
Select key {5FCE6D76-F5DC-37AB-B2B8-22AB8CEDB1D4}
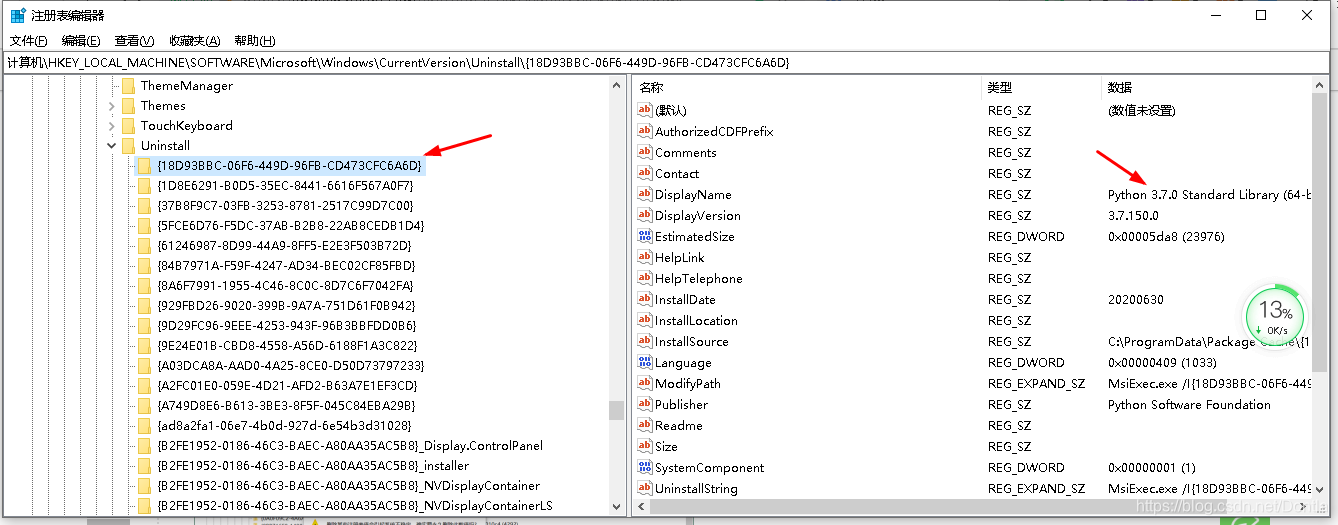290,225
